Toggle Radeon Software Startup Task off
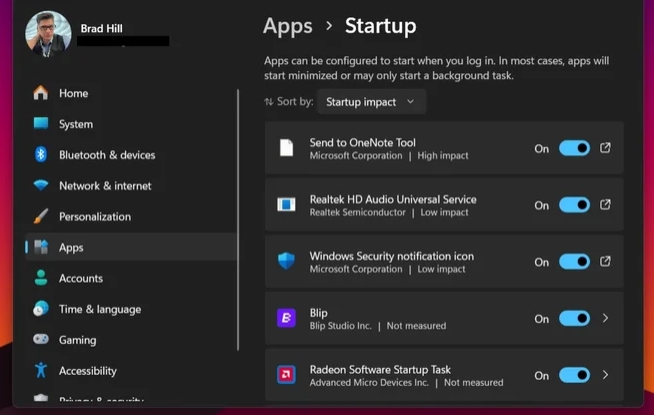Screen dimensions: 654x415 click(574, 375)
